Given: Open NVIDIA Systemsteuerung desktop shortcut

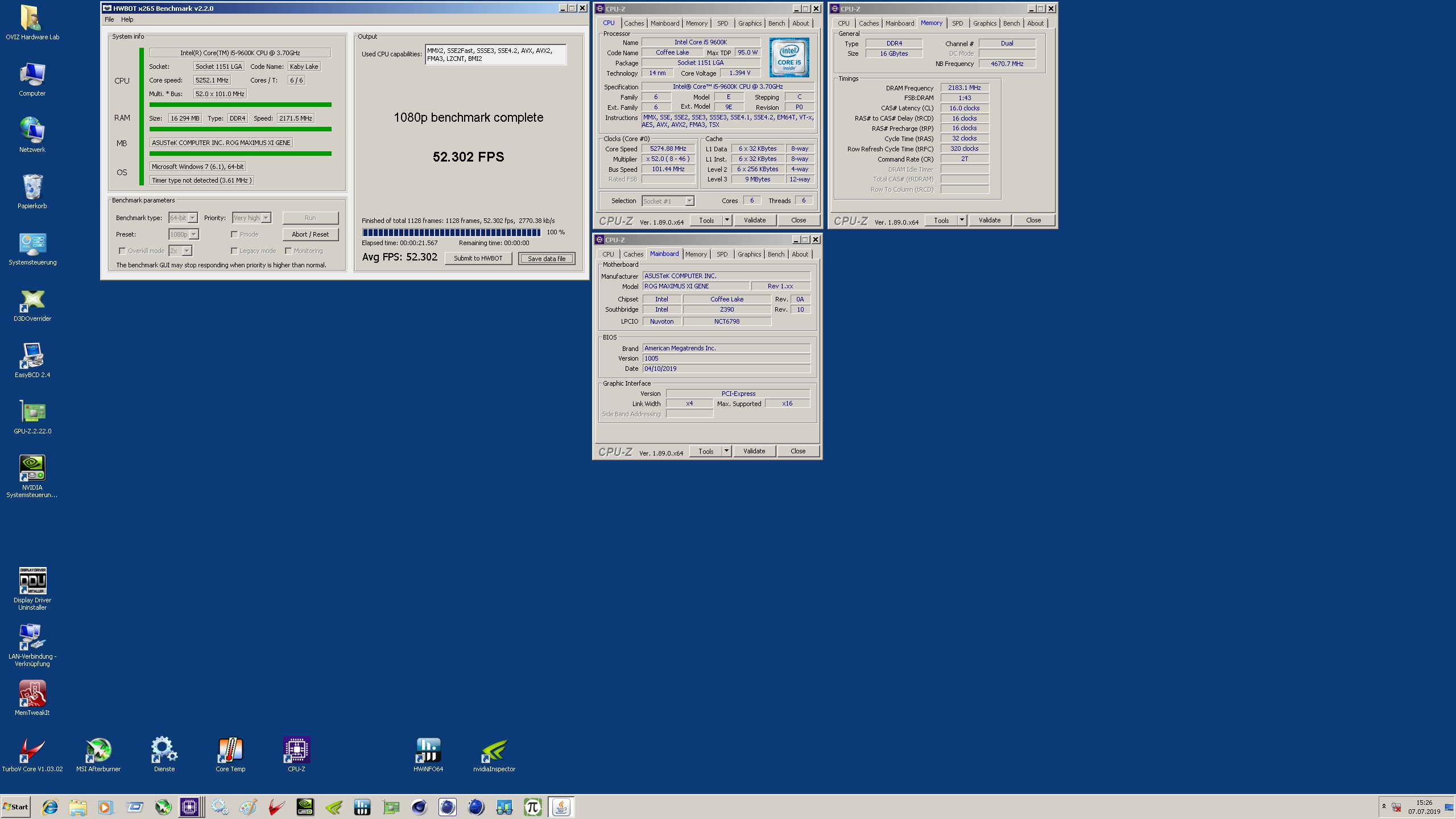Looking at the screenshot, I should (x=32, y=477).
